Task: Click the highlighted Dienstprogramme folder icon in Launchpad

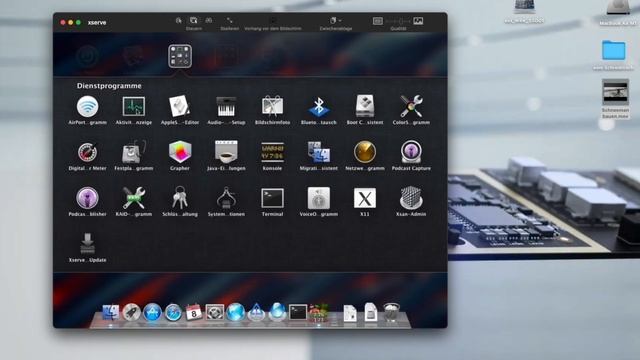Action: point(180,56)
